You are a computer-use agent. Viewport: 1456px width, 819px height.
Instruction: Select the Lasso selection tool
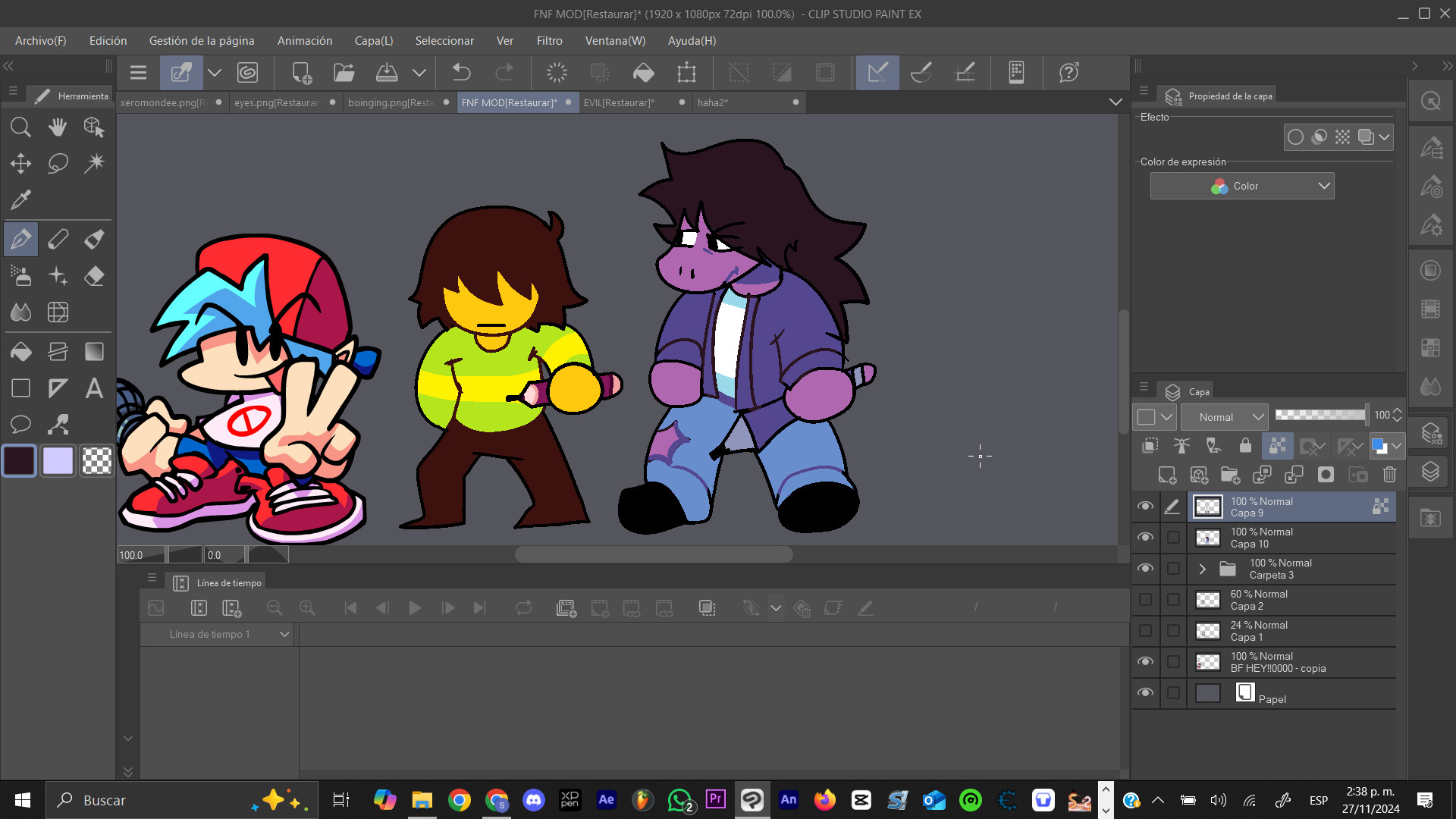[x=58, y=163]
